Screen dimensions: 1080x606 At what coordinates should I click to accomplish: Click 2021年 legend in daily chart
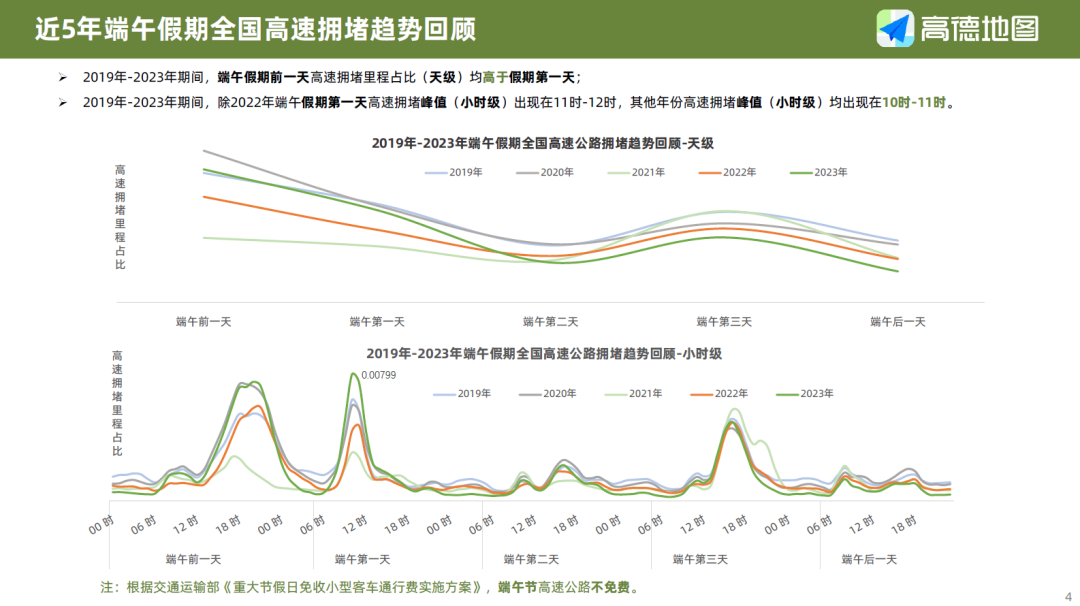[636, 172]
